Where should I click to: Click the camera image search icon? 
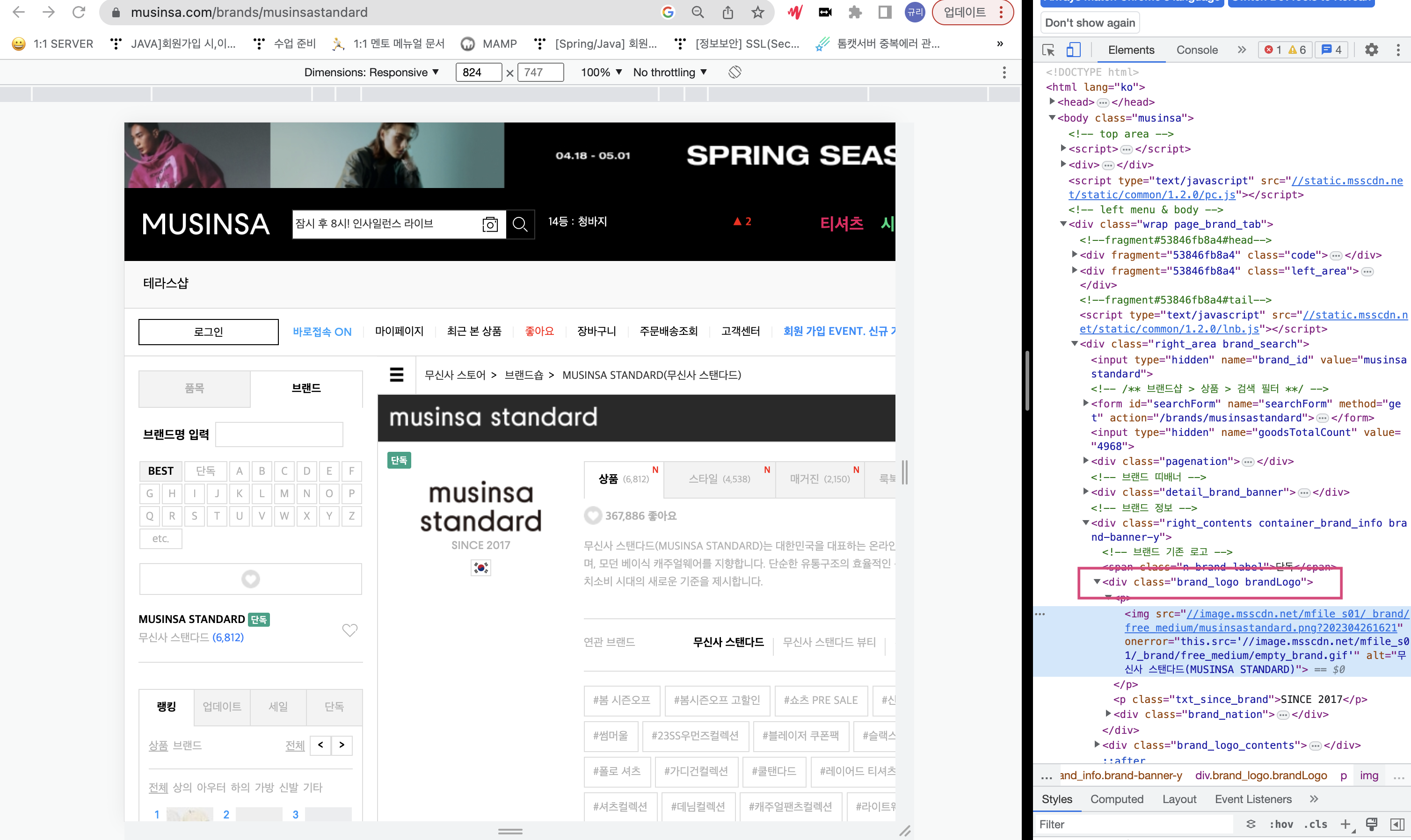[490, 224]
